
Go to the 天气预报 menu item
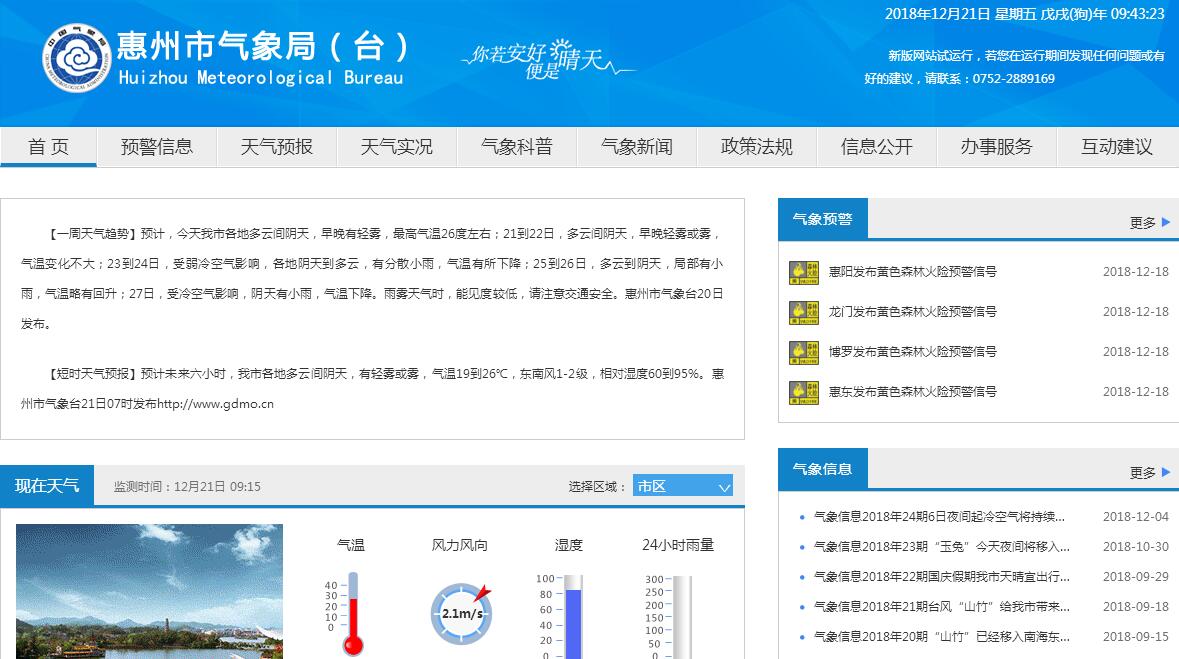(277, 147)
